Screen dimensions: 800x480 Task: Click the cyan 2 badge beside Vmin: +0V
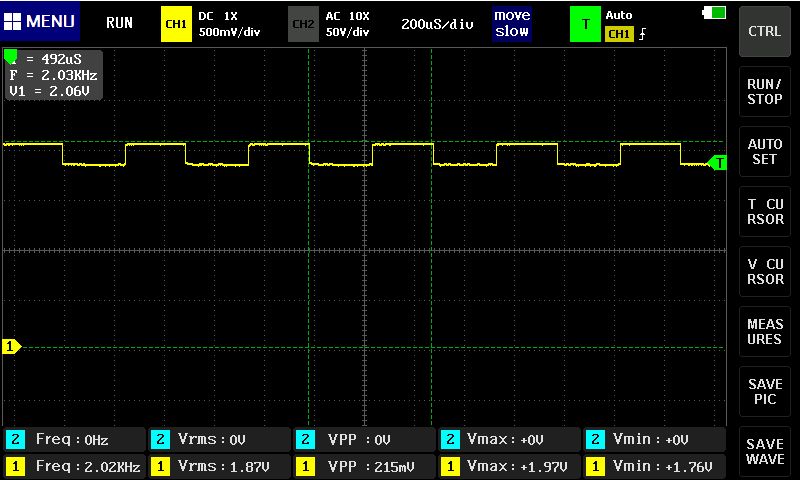pos(595,440)
